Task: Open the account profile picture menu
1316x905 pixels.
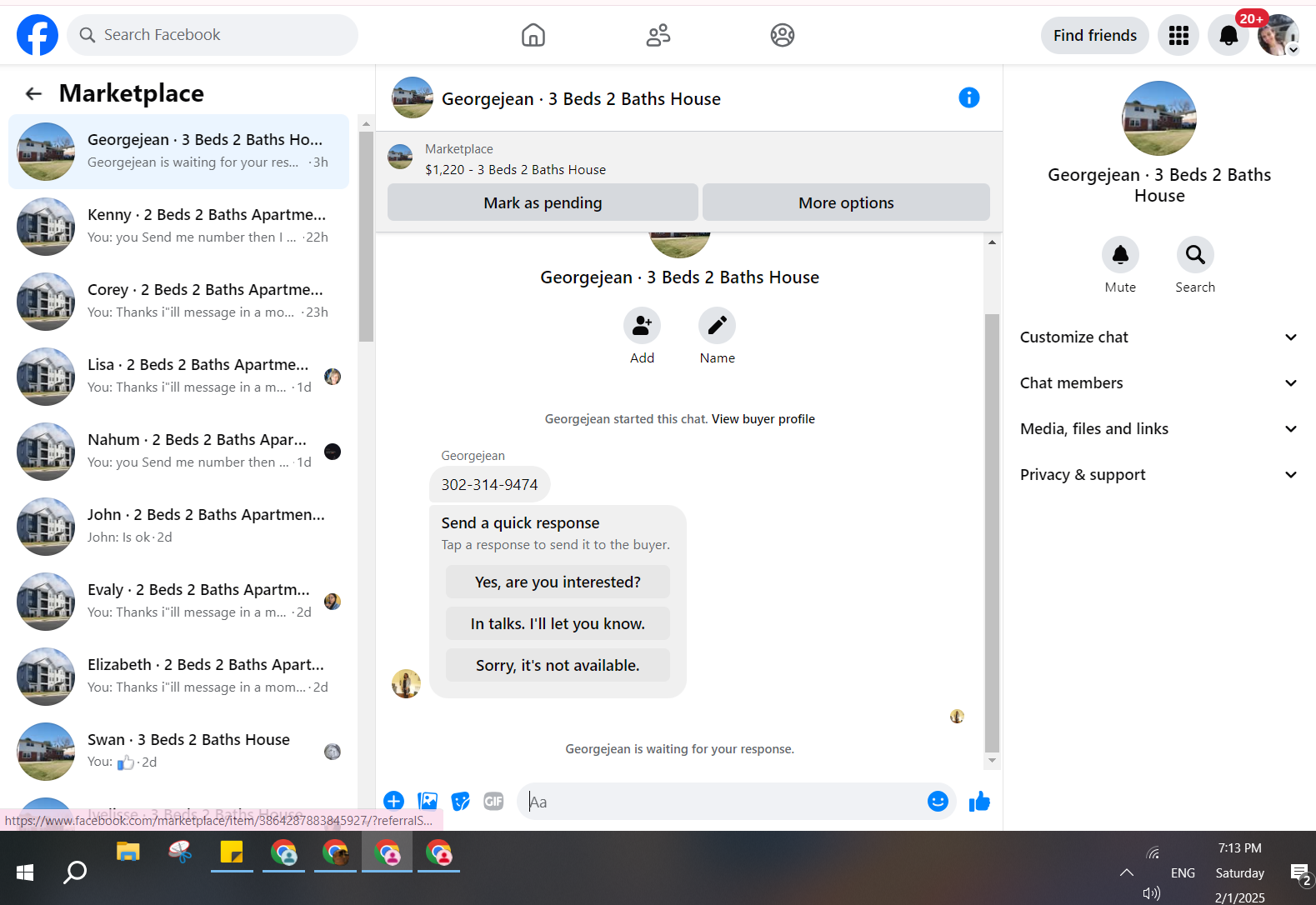Action: coord(1278,35)
